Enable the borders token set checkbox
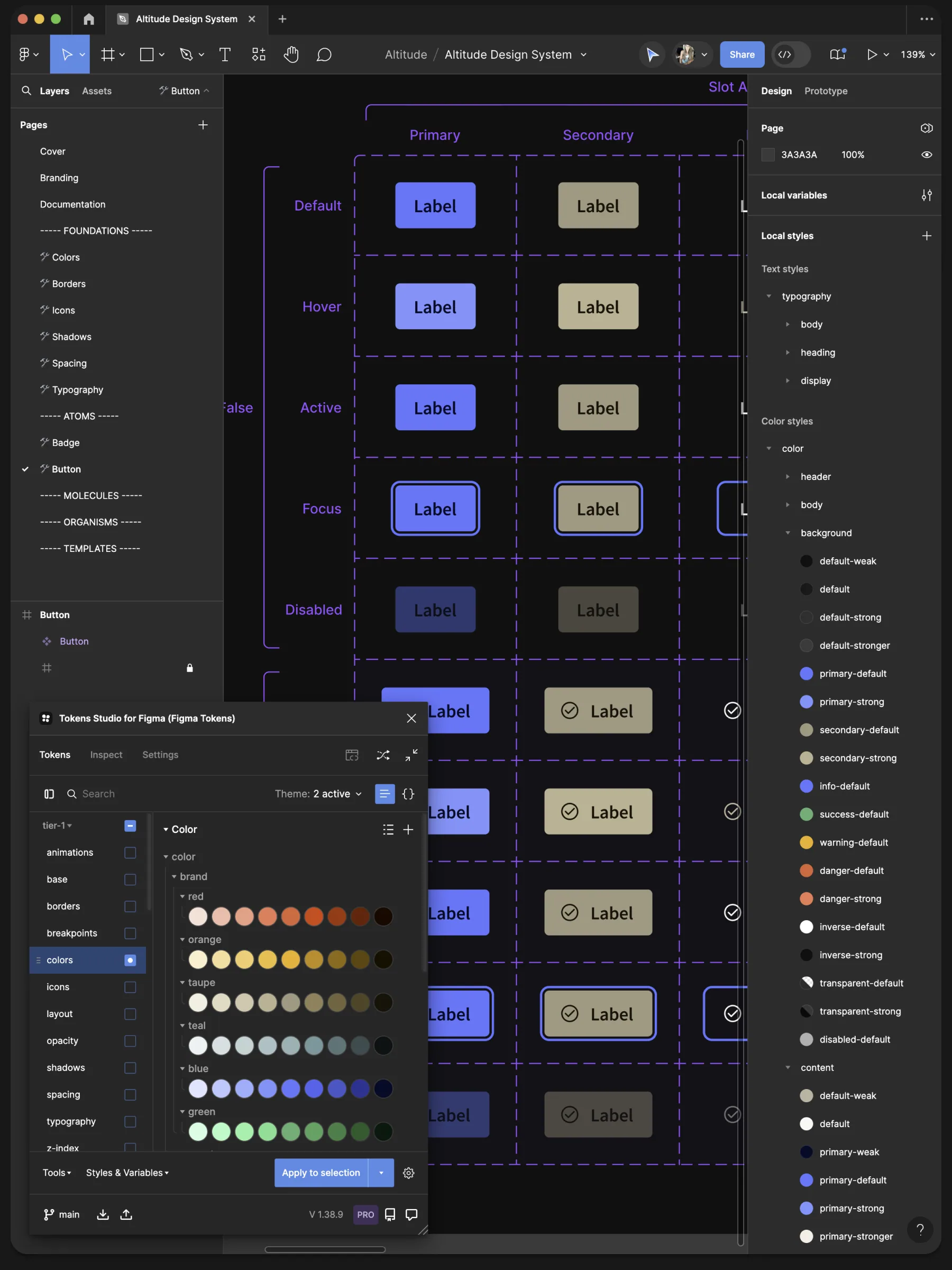 (130, 906)
